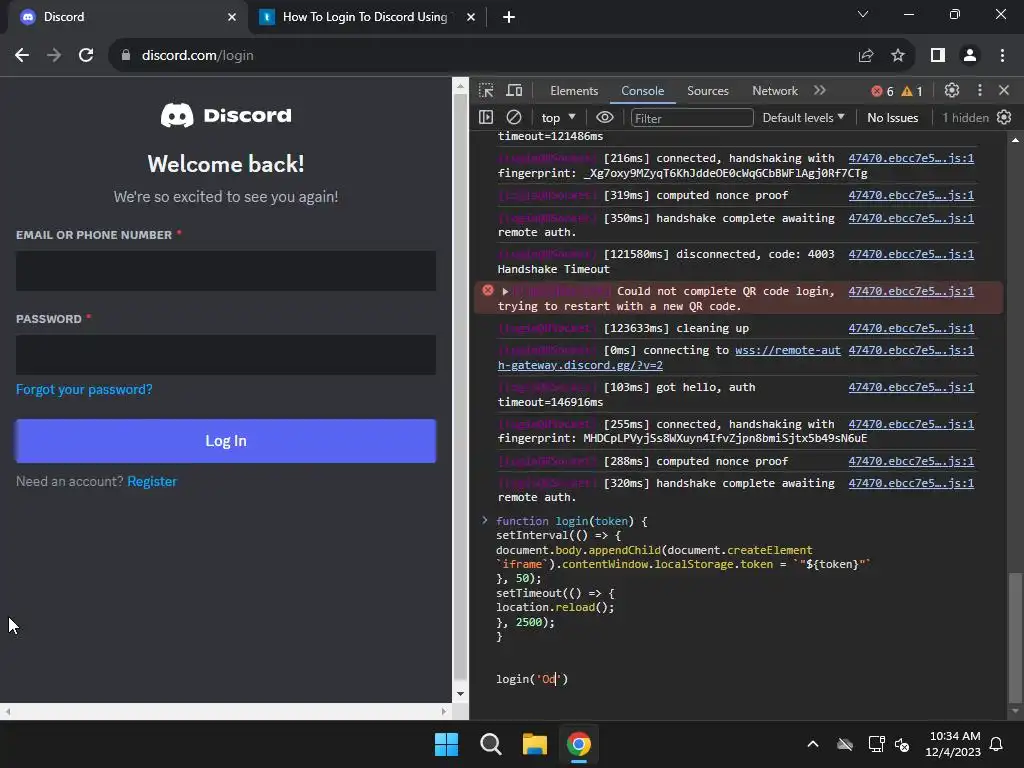Focus the console Filter field
1024x768 pixels.
pos(692,118)
